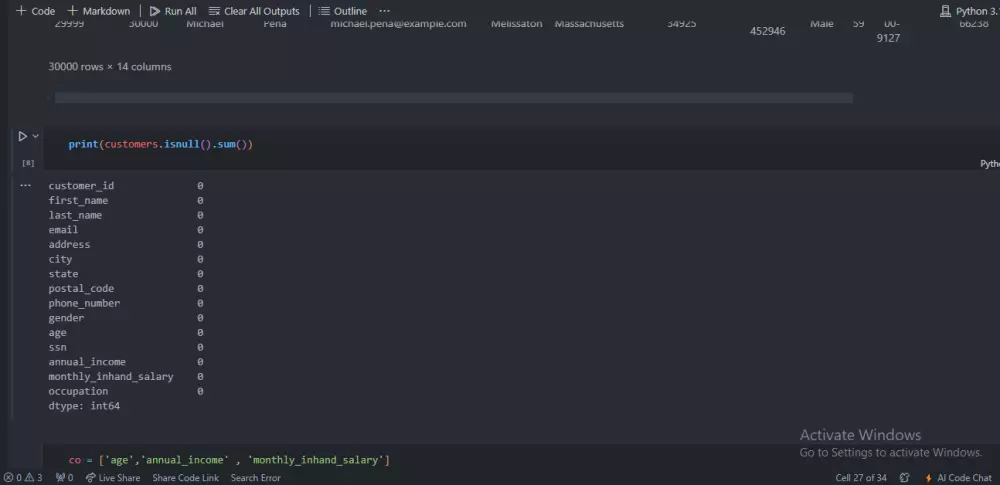Click the 452946 value in dataframe row

(767, 31)
